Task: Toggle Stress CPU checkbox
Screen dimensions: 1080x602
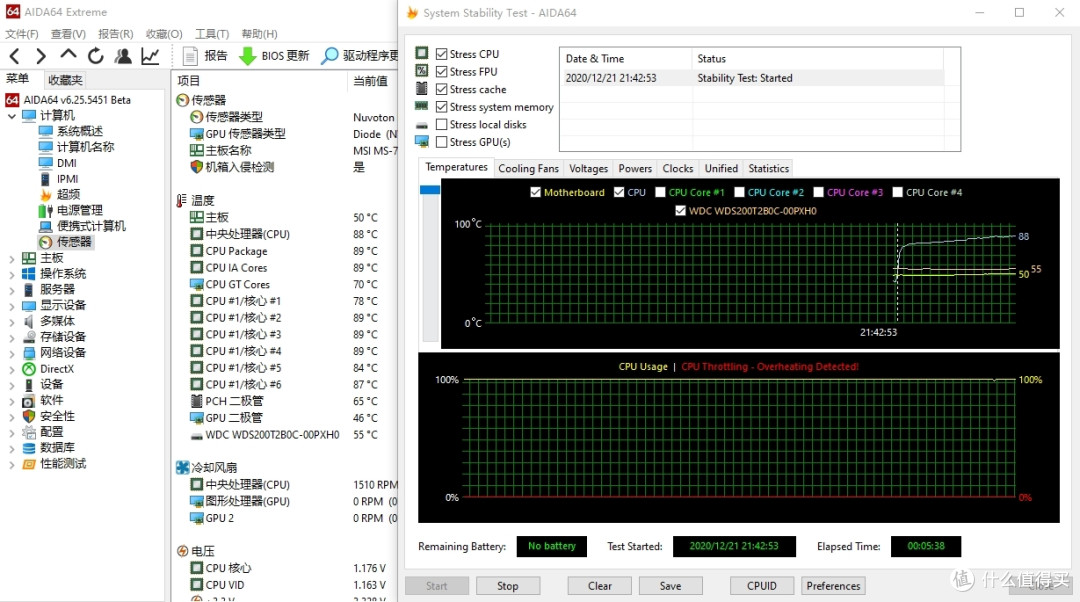Action: tap(442, 54)
